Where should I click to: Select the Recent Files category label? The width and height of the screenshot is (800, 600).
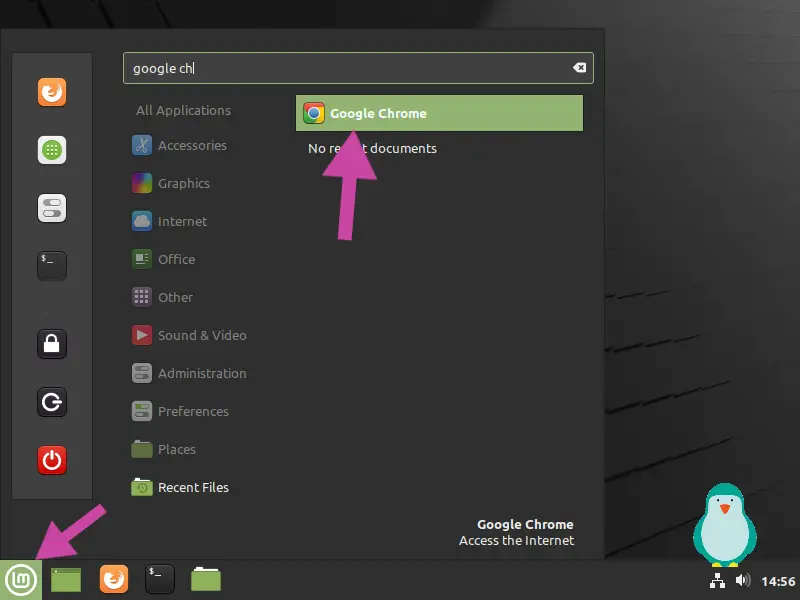point(193,487)
